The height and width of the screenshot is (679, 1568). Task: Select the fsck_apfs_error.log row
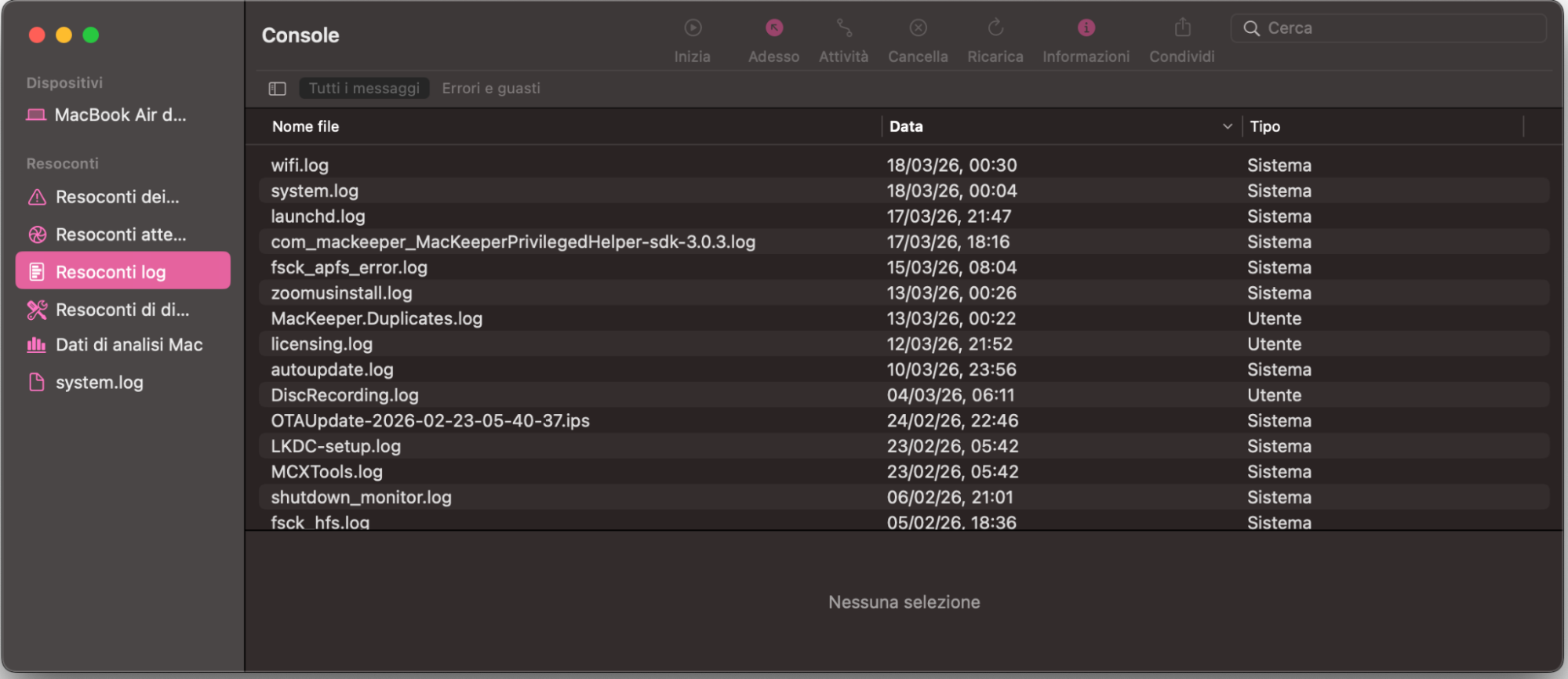904,267
